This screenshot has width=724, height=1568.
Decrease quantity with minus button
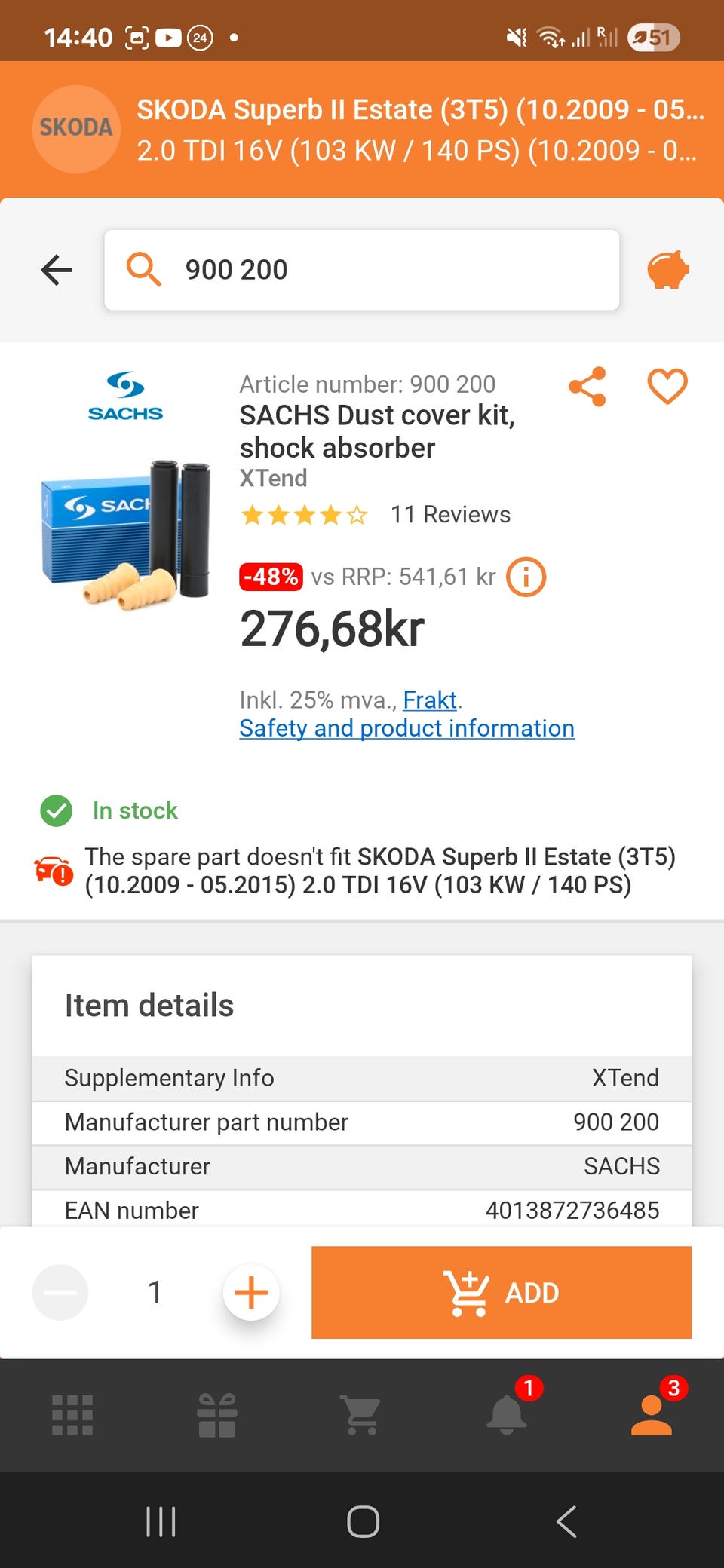click(x=60, y=1292)
